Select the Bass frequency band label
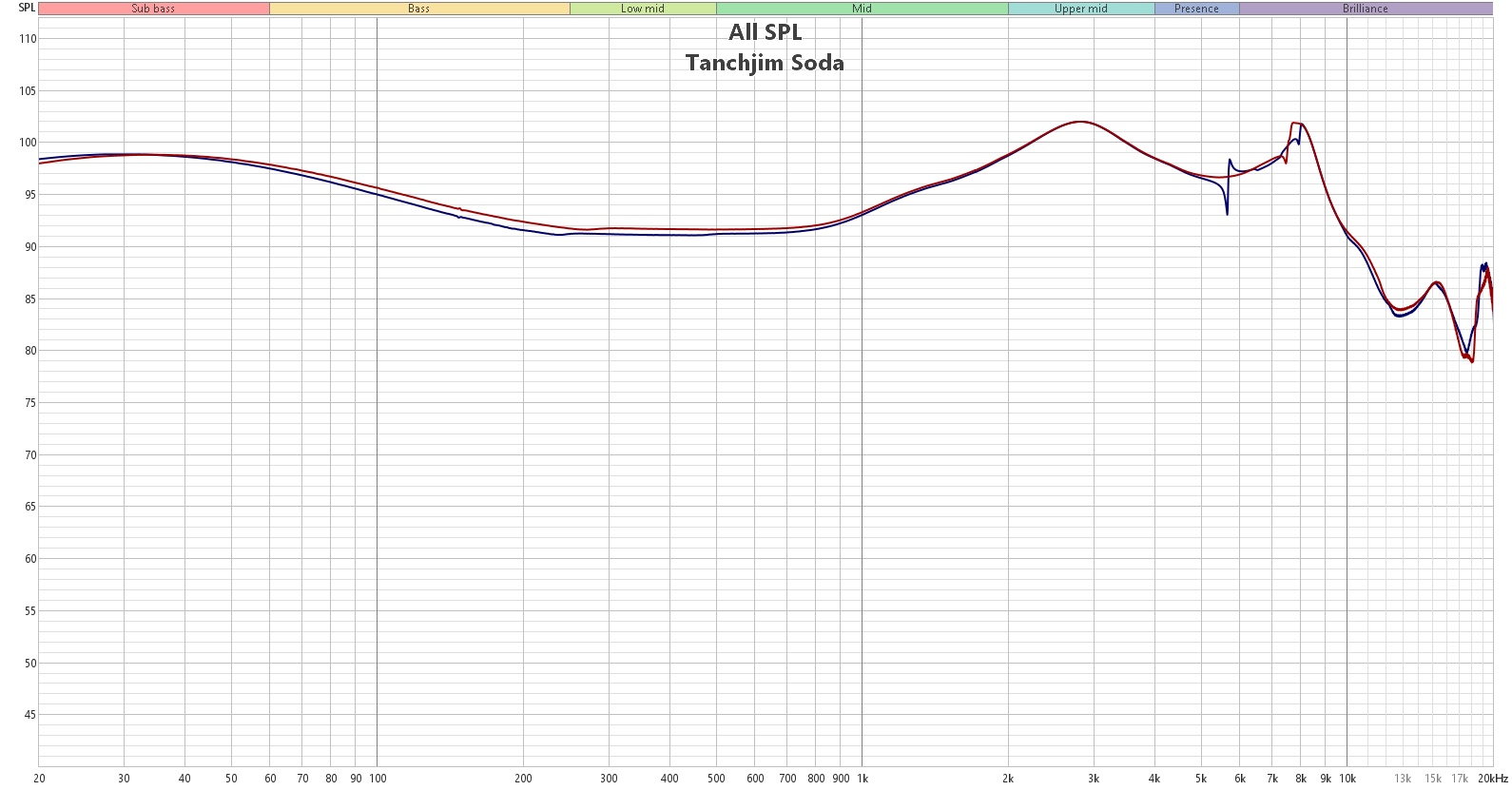Screen dimensions: 1512x790 coord(419,9)
